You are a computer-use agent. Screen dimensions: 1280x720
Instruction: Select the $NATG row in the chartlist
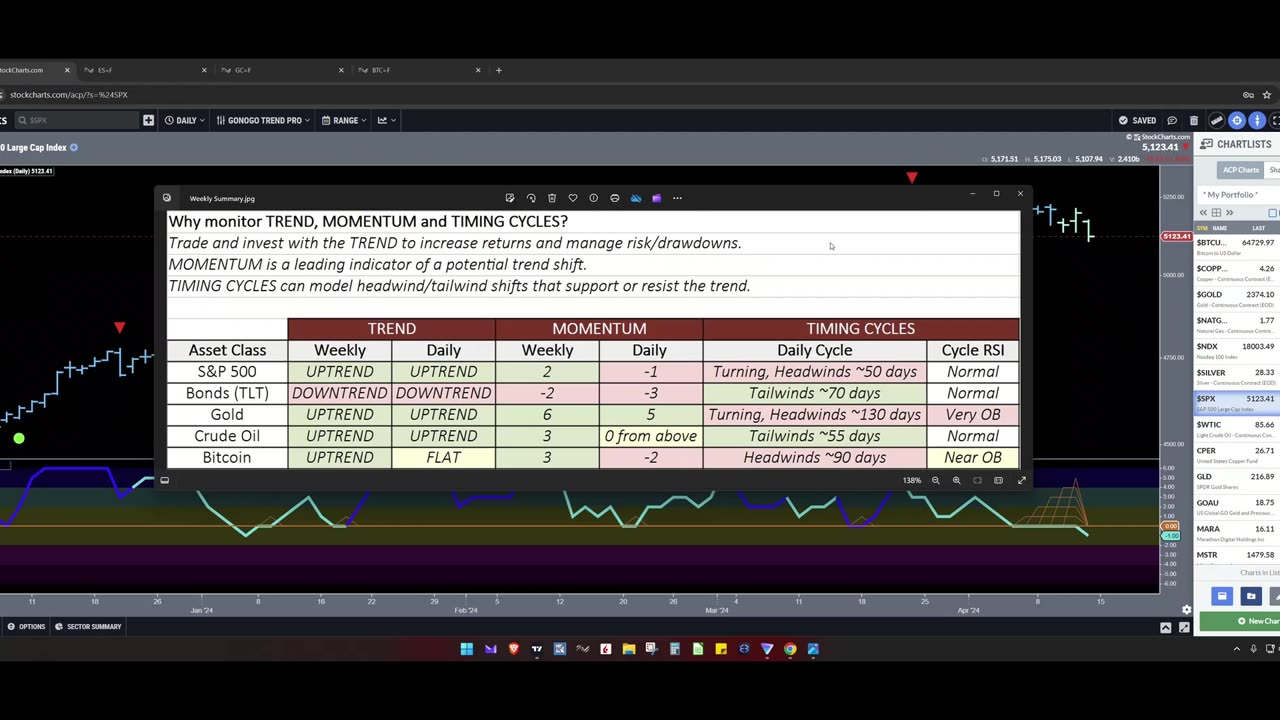pyautogui.click(x=1237, y=324)
